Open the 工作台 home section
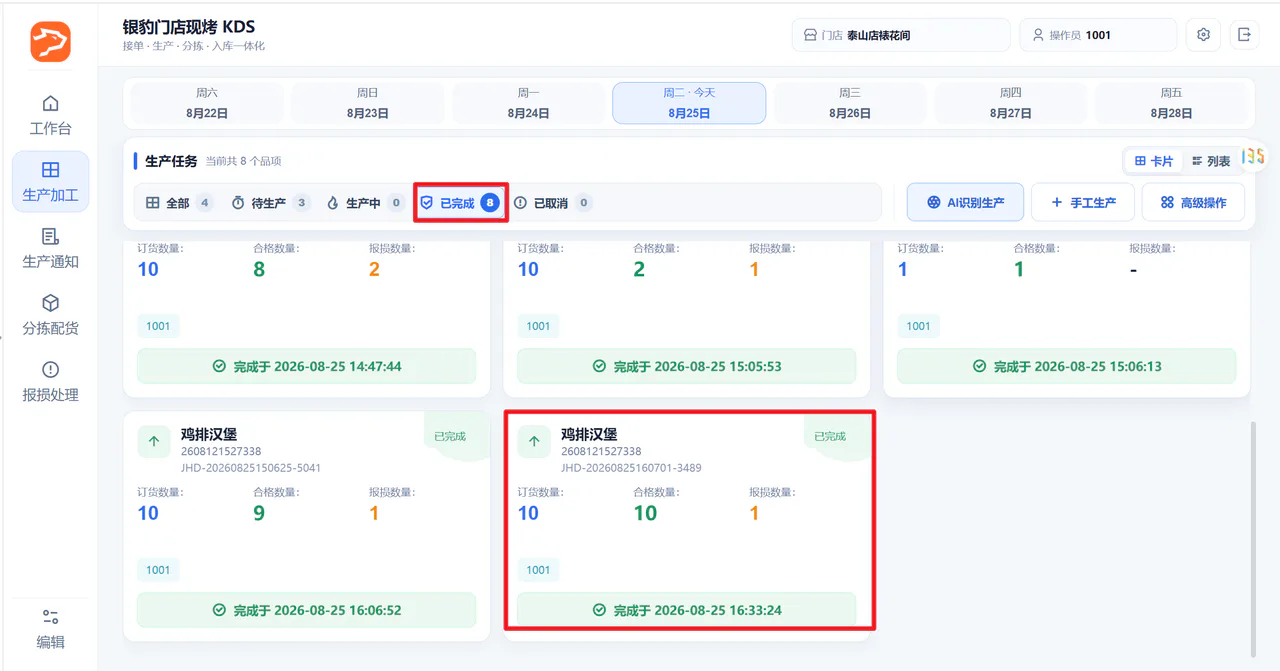Screen dimensions: 1280x671 point(50,115)
